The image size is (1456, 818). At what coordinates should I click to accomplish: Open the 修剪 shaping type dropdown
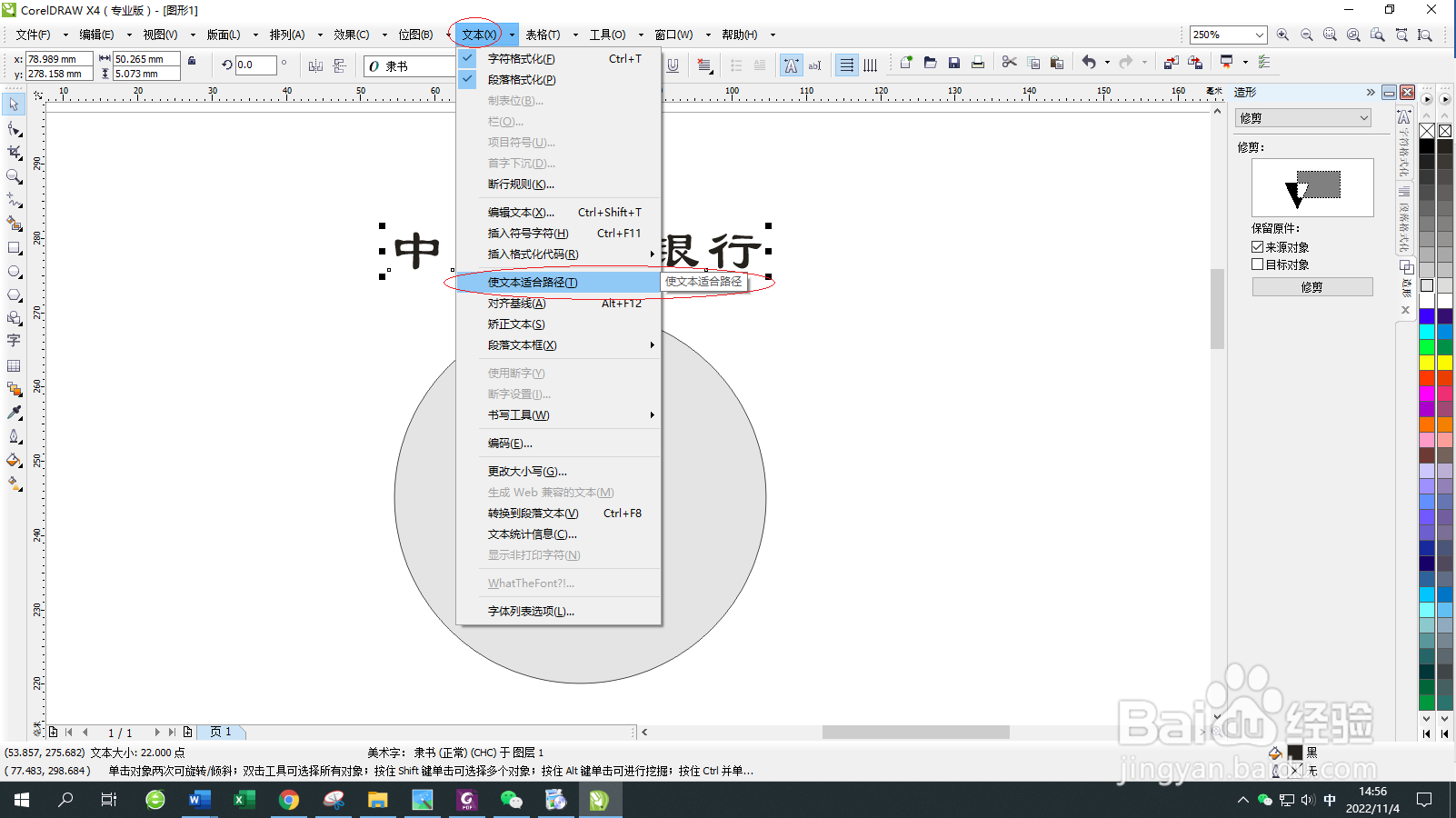pos(1303,118)
